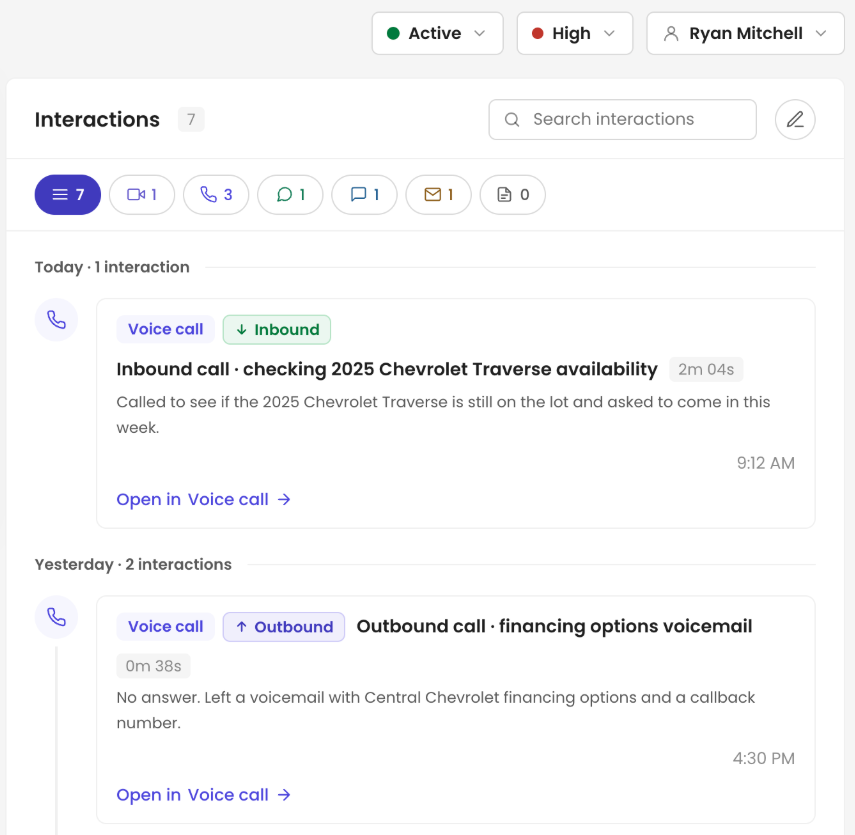Filter by video call interactions
Image resolution: width=855 pixels, height=835 pixels.
142,195
